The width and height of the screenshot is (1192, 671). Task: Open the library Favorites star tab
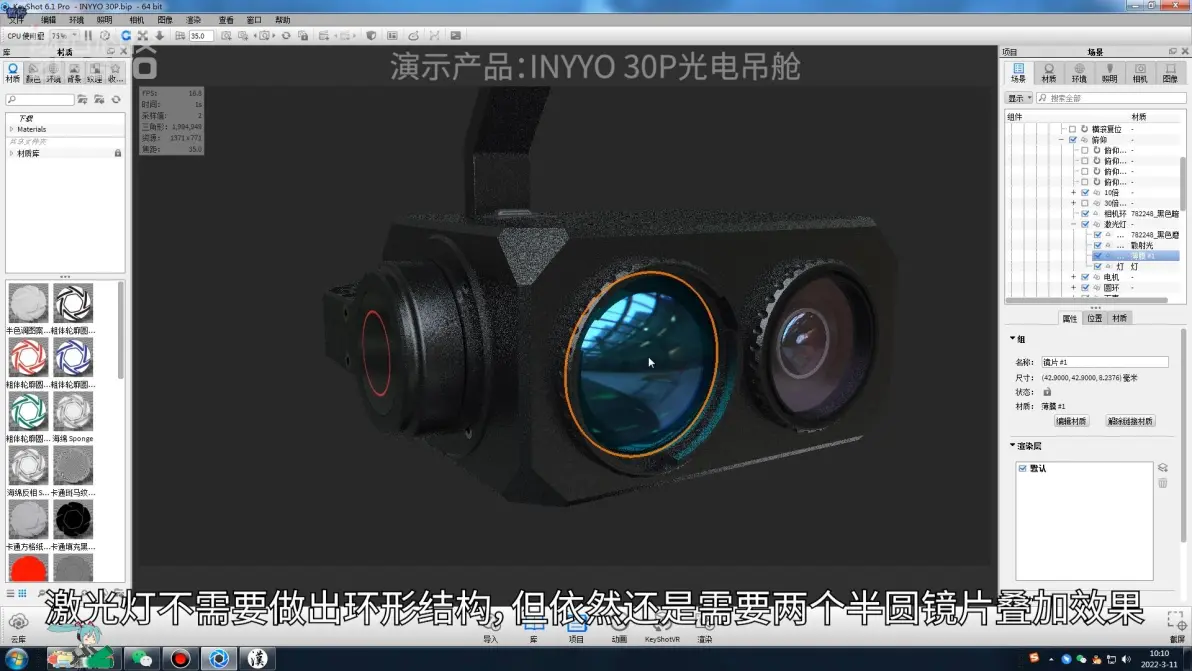pos(115,73)
